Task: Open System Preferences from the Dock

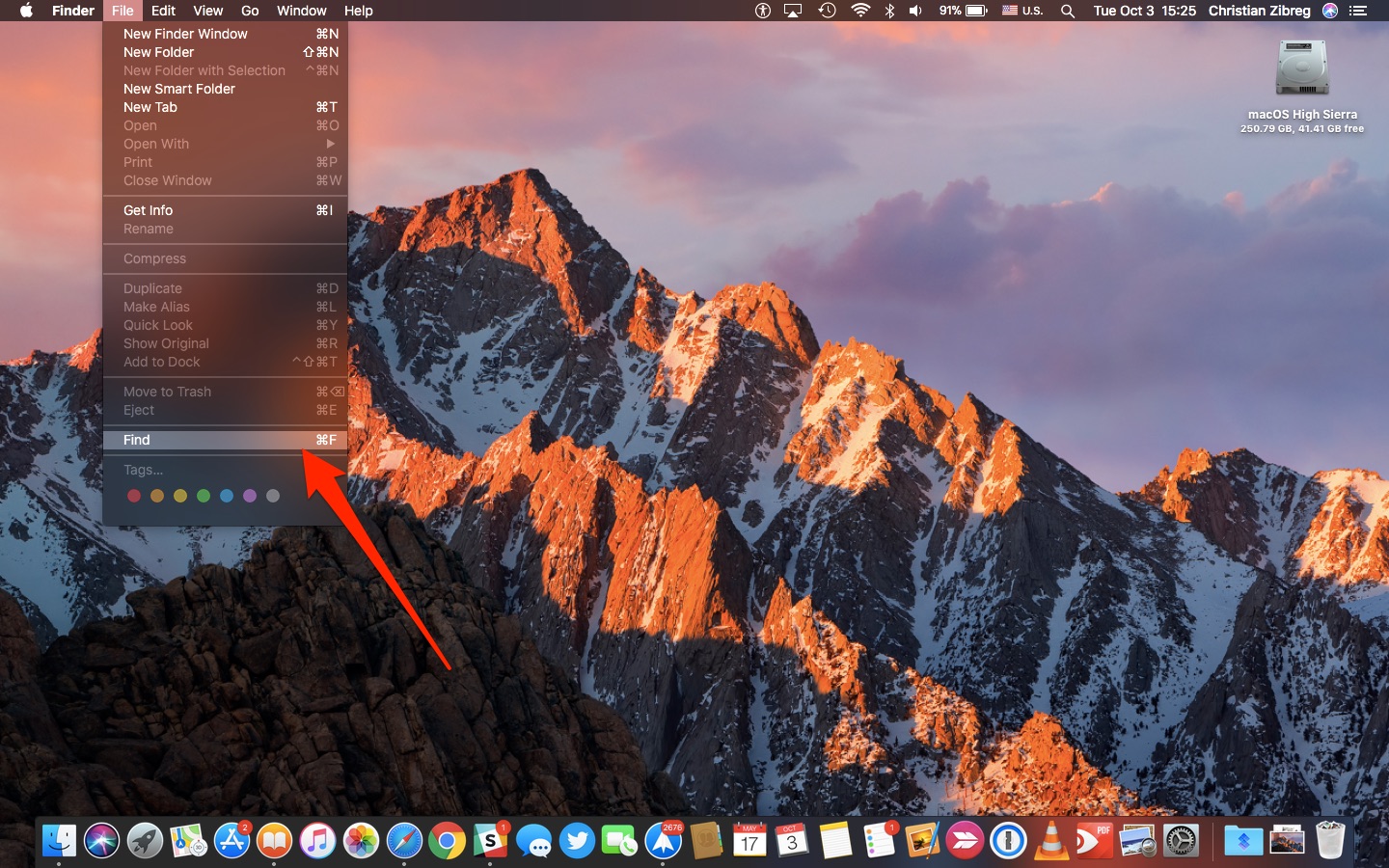Action: click(x=1182, y=841)
